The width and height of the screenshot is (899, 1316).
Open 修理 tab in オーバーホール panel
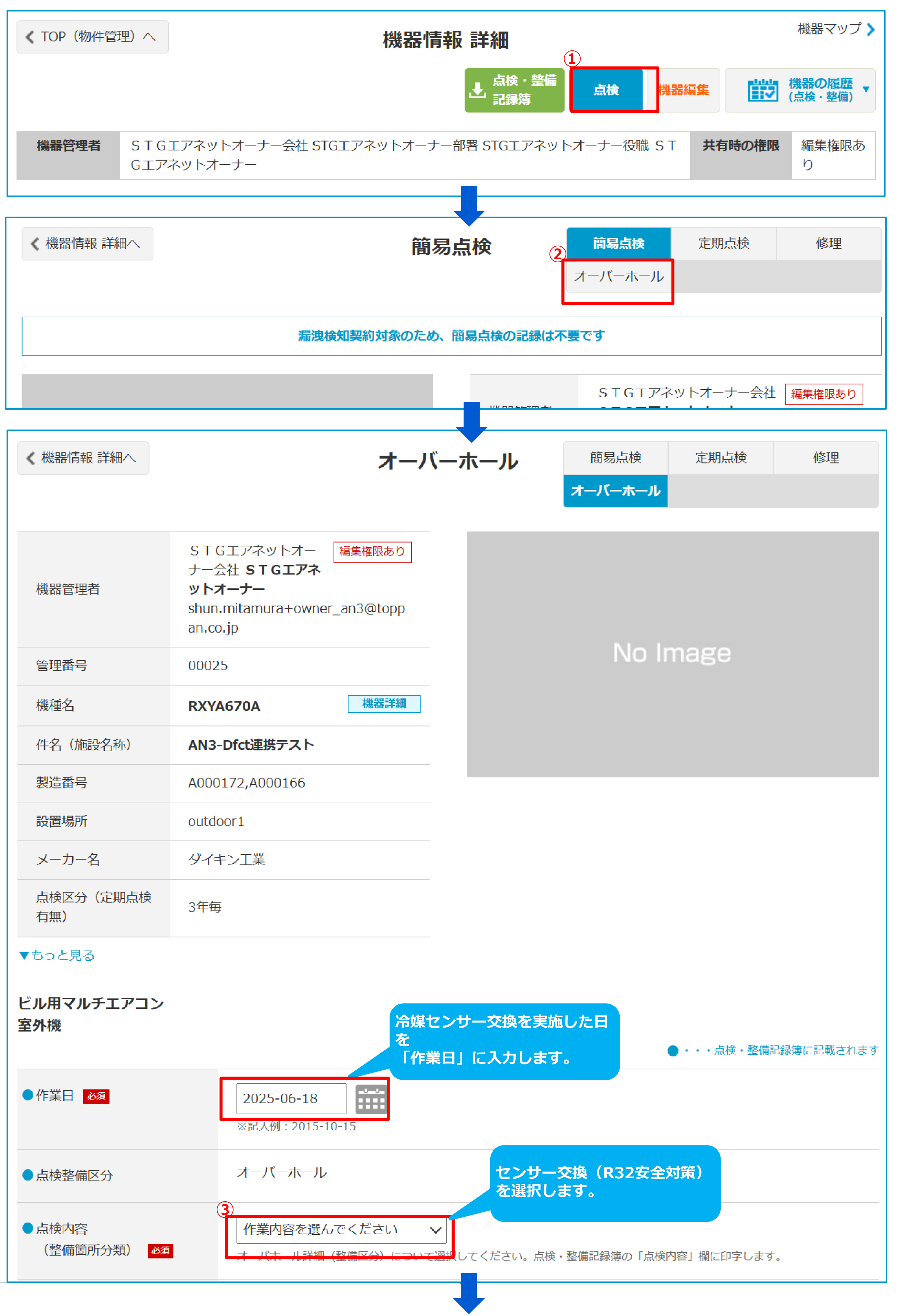pos(825,458)
